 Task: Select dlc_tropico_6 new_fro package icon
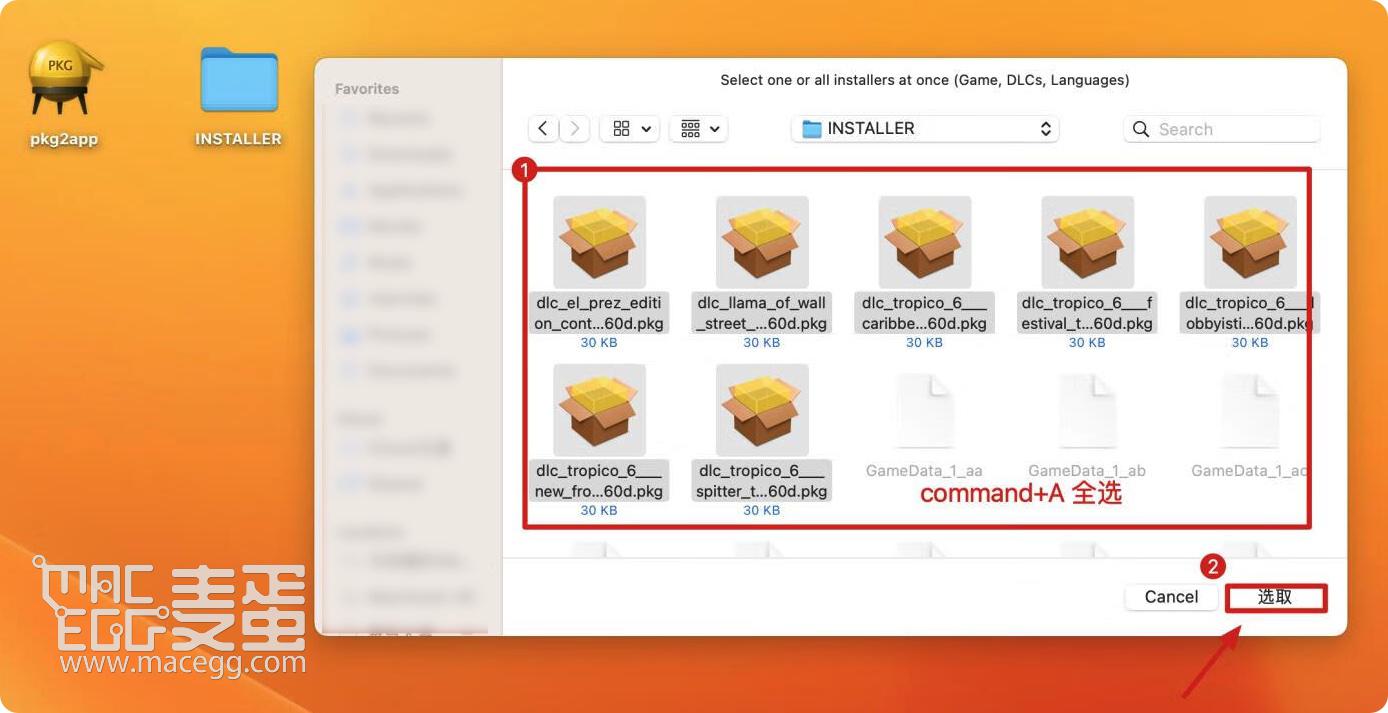click(x=599, y=409)
